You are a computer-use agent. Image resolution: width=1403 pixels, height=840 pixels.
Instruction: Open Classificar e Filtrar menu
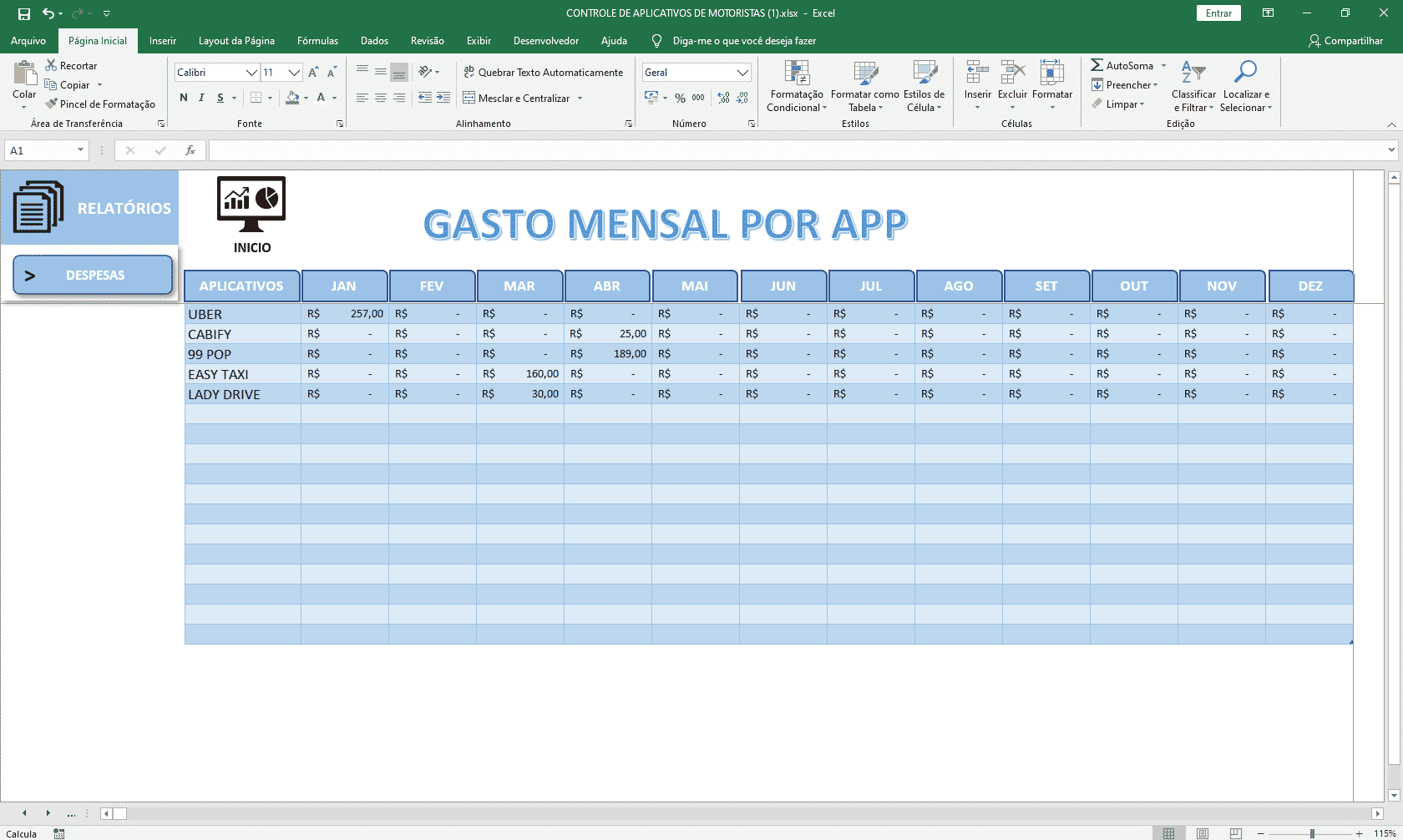[x=1193, y=86]
